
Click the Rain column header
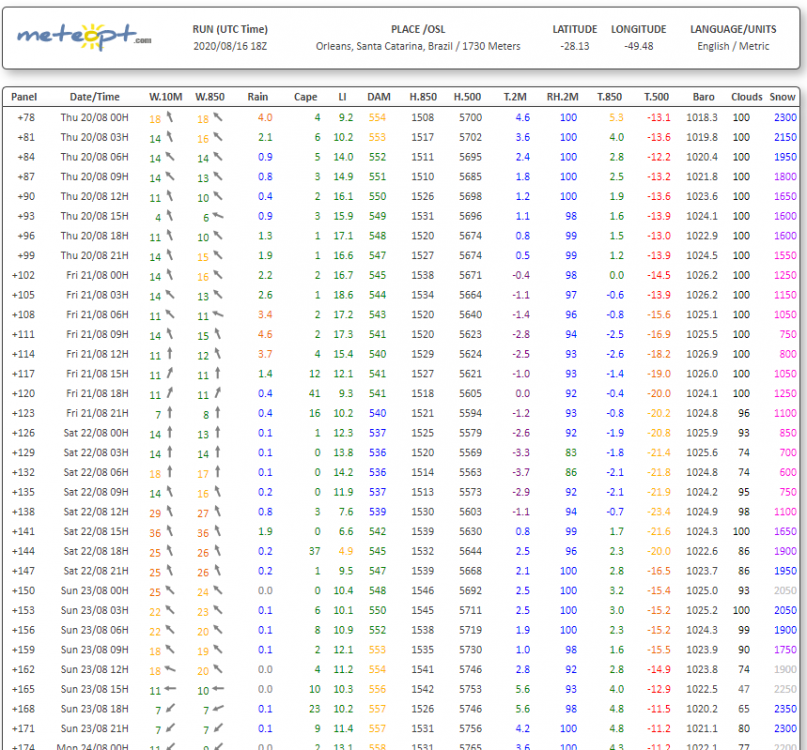(x=258, y=97)
